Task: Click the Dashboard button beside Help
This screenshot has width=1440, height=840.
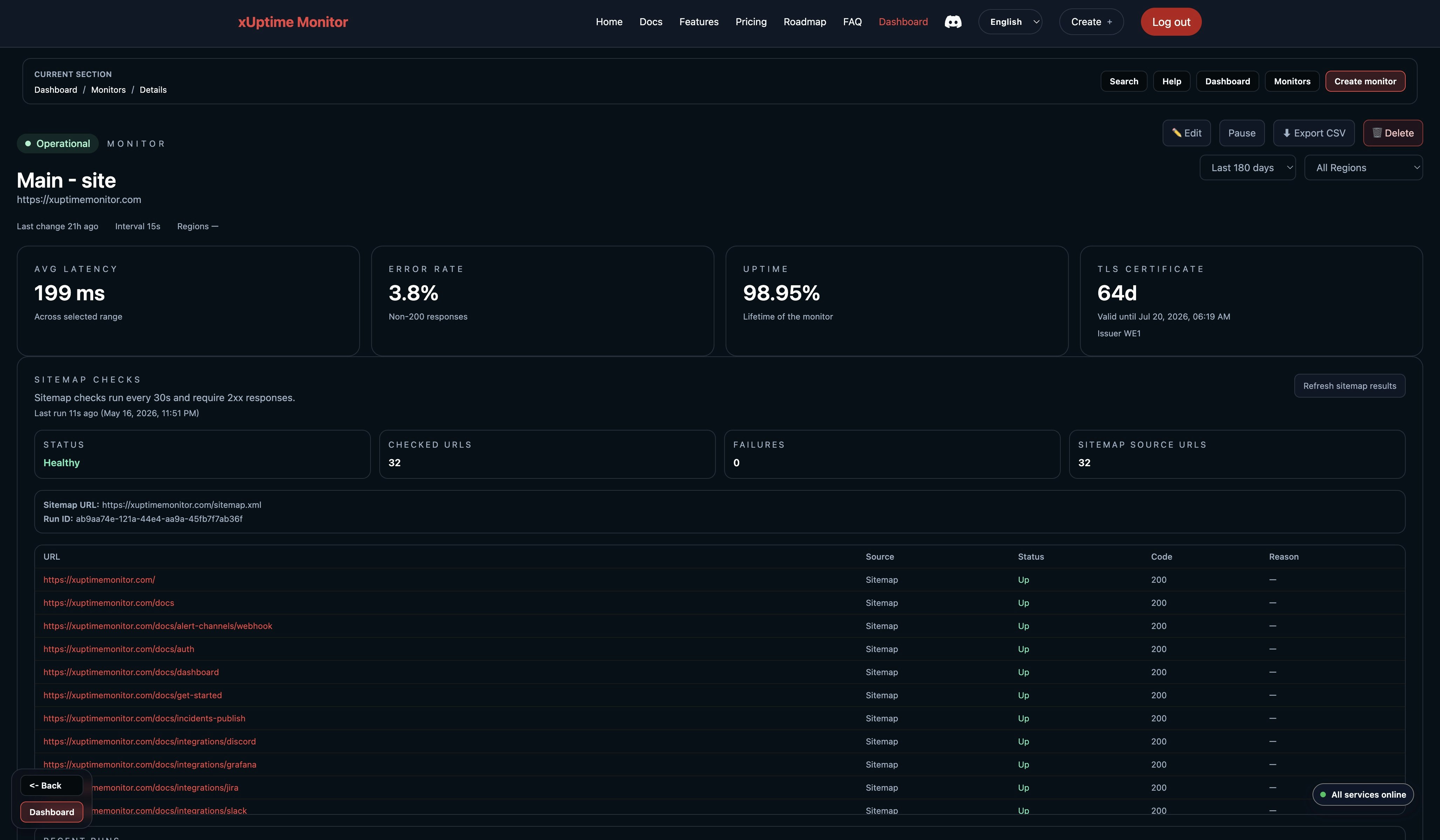Action: click(x=1227, y=81)
